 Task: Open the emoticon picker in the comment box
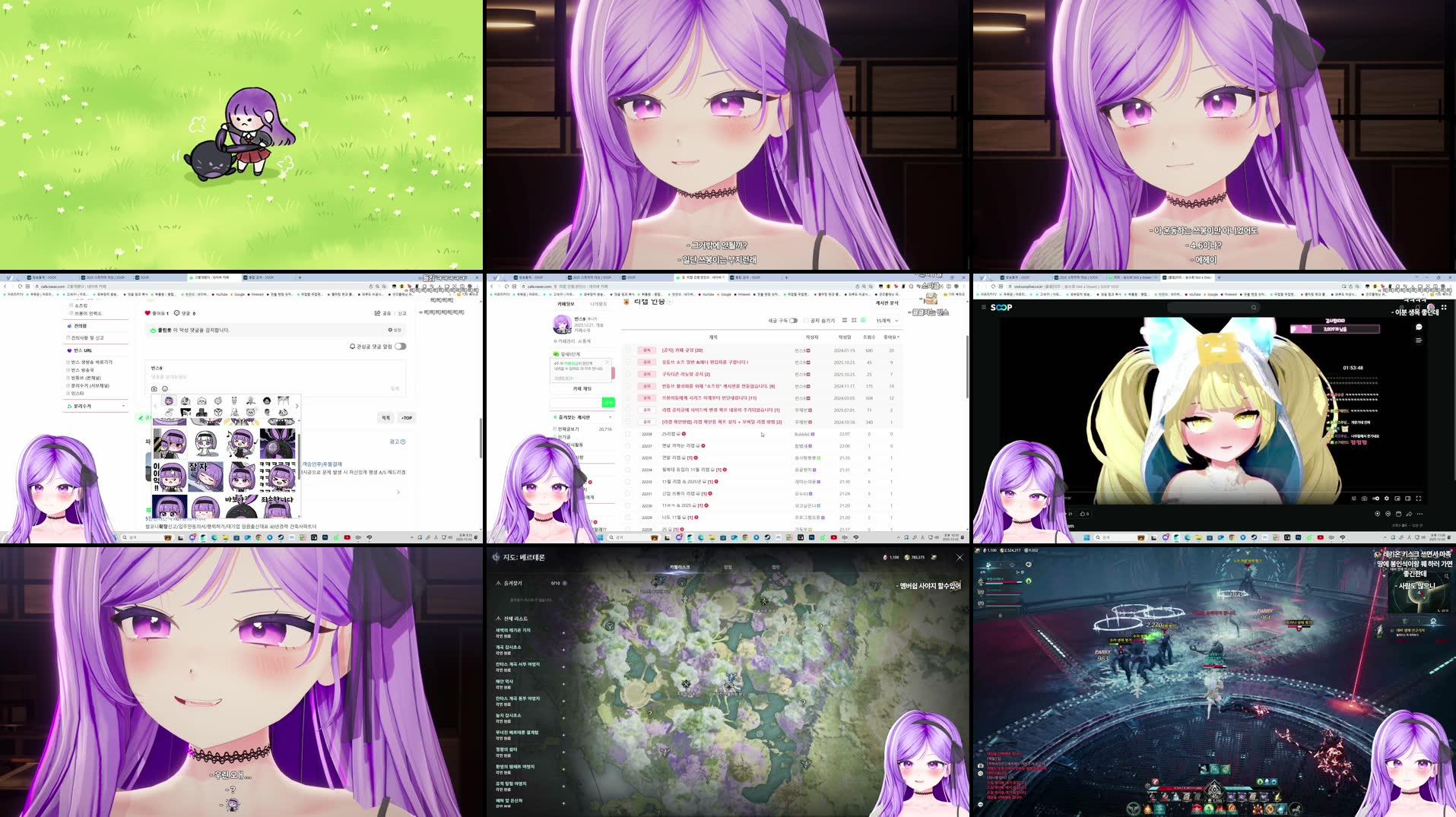(163, 389)
